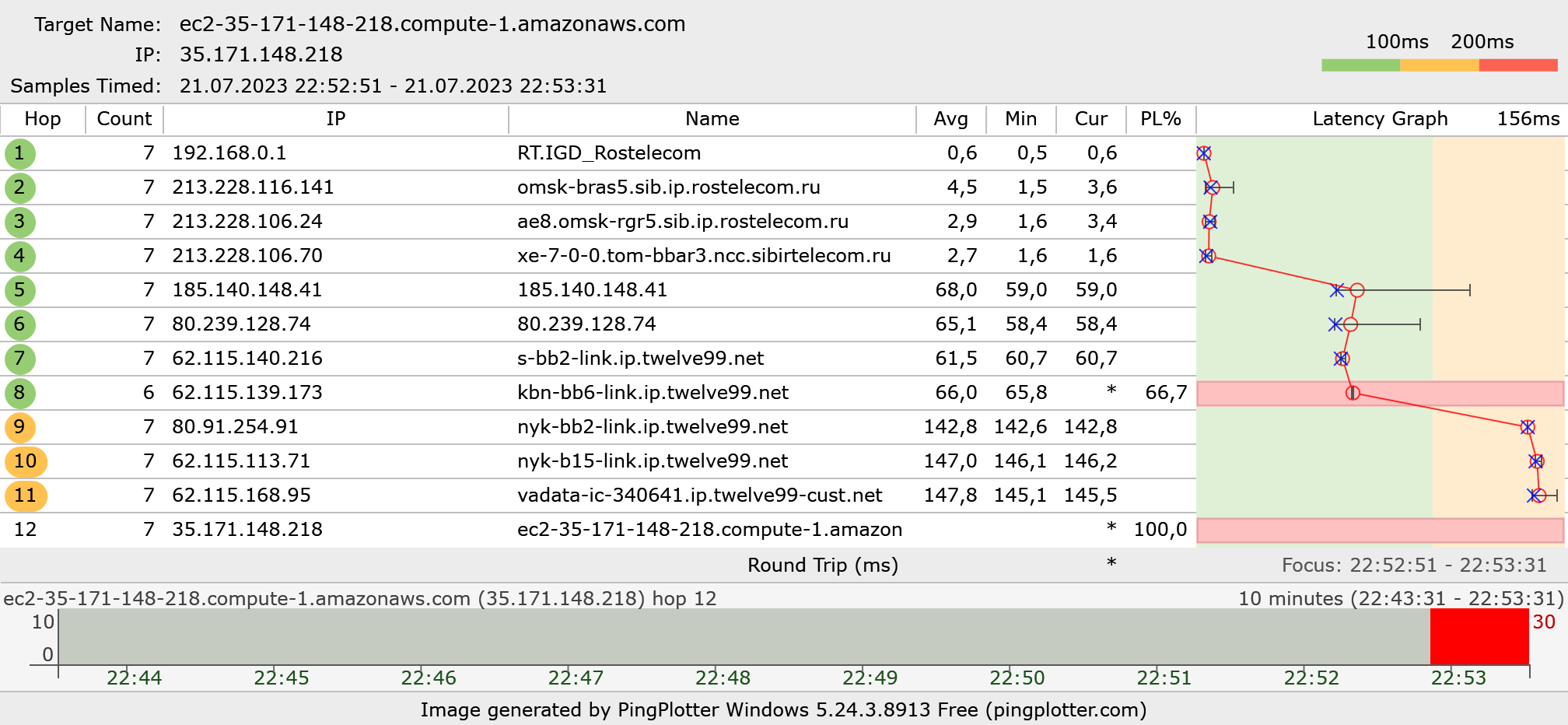Select IP cell 35.171.148.218 in hop 12
This screenshot has height=725, width=1568.
pos(247,530)
